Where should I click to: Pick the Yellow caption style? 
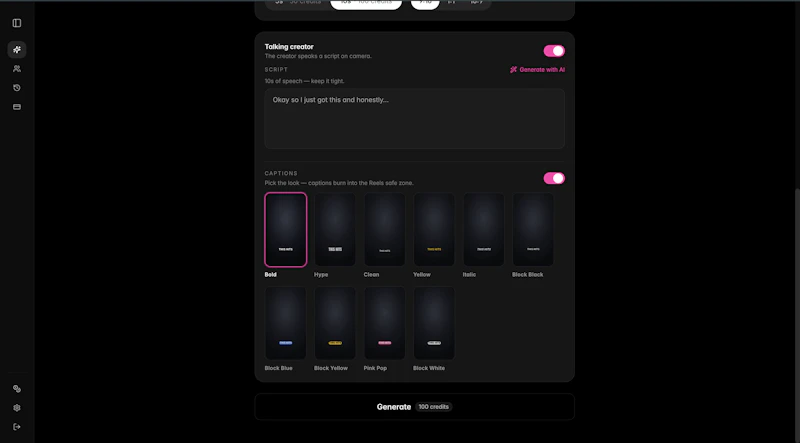coord(434,230)
